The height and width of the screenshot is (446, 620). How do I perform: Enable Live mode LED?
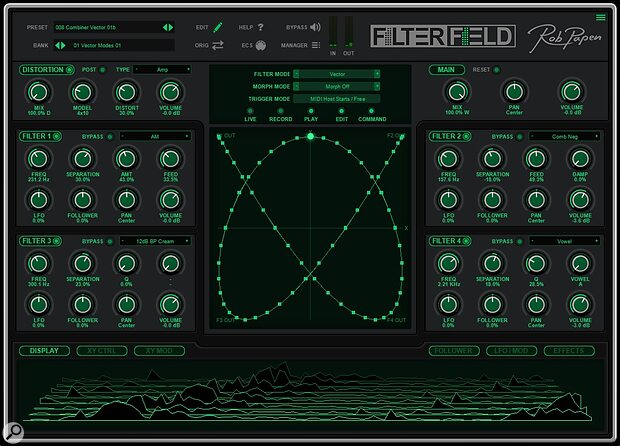(250, 111)
